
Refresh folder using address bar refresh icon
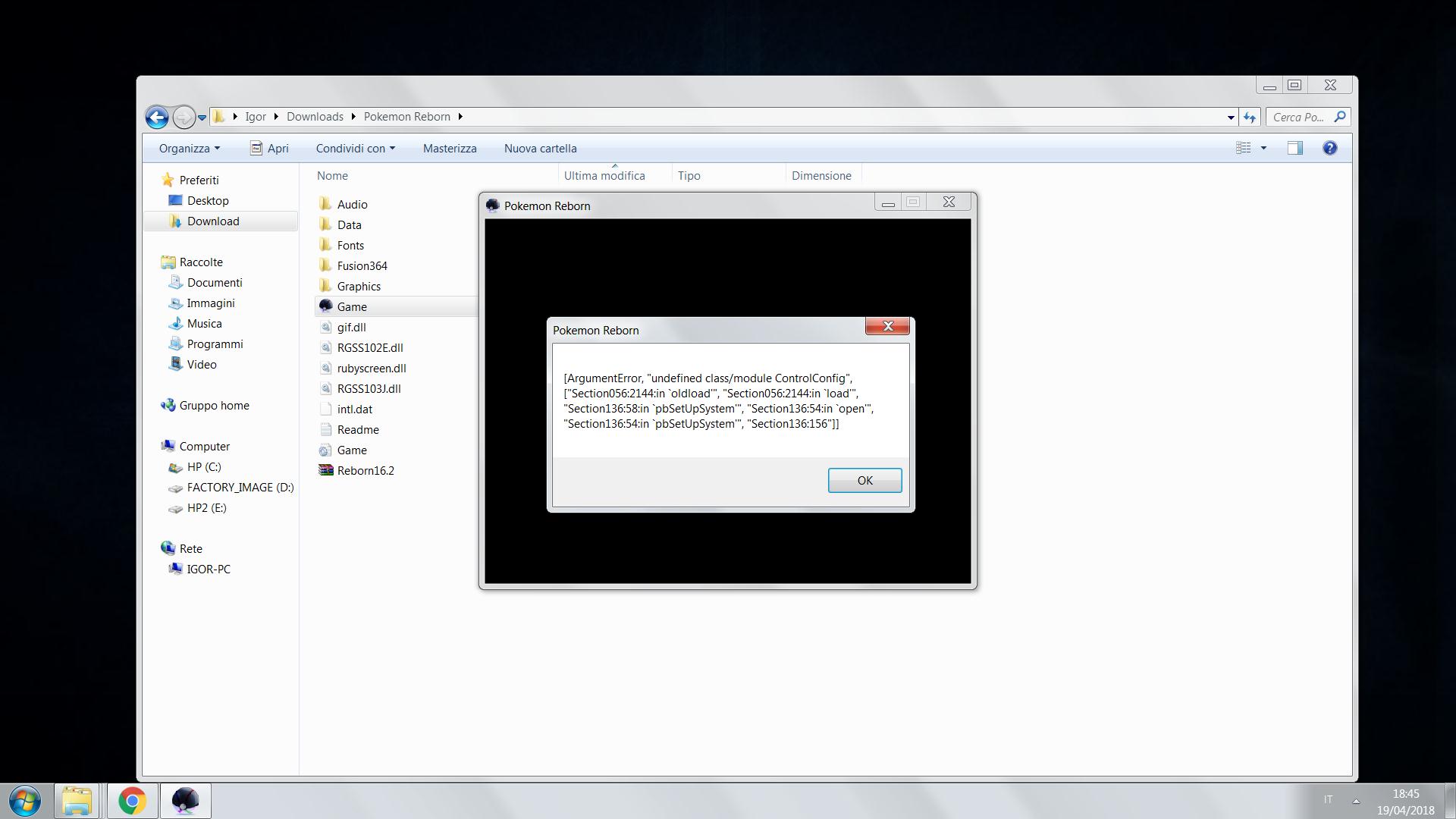click(1250, 117)
